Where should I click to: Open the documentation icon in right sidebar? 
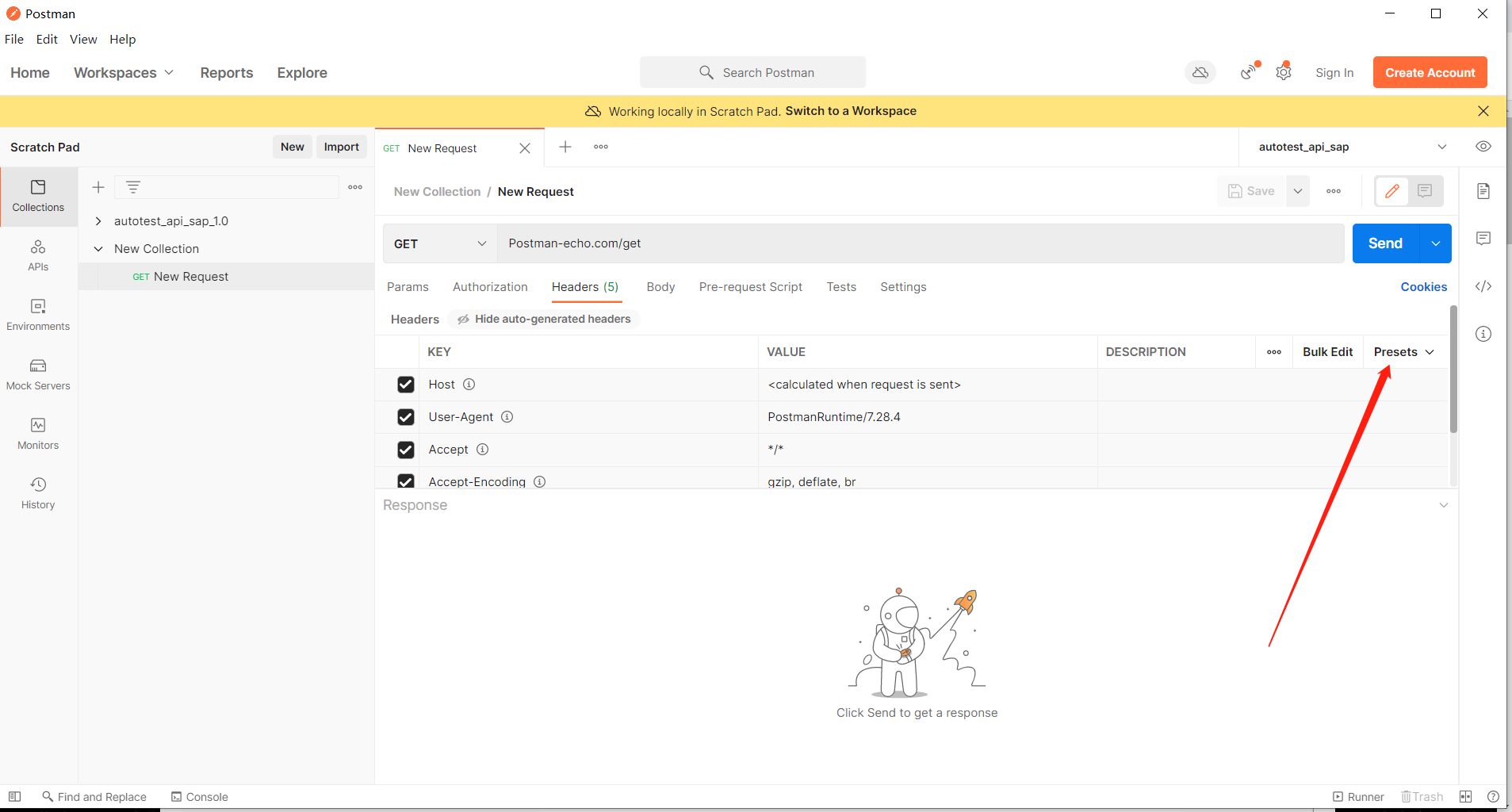[1483, 191]
